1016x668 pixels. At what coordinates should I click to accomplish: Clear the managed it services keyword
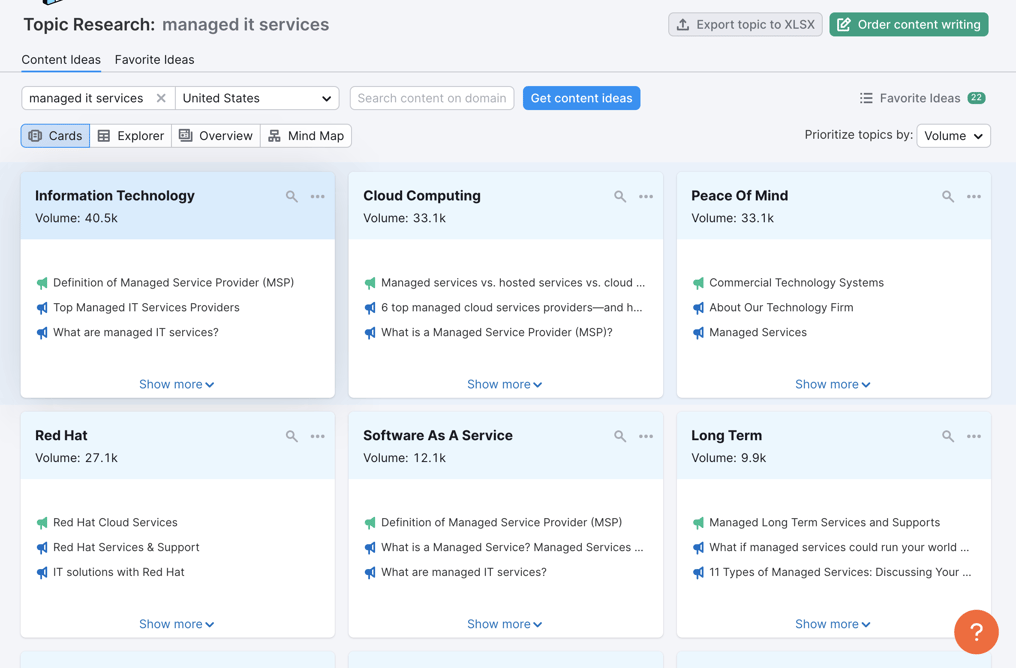tap(161, 98)
